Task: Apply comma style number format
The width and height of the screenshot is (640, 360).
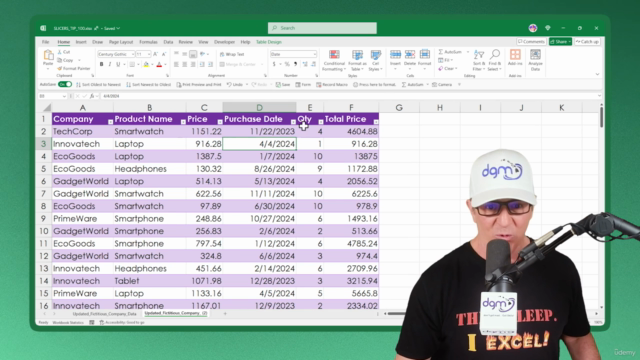Action: coord(295,64)
